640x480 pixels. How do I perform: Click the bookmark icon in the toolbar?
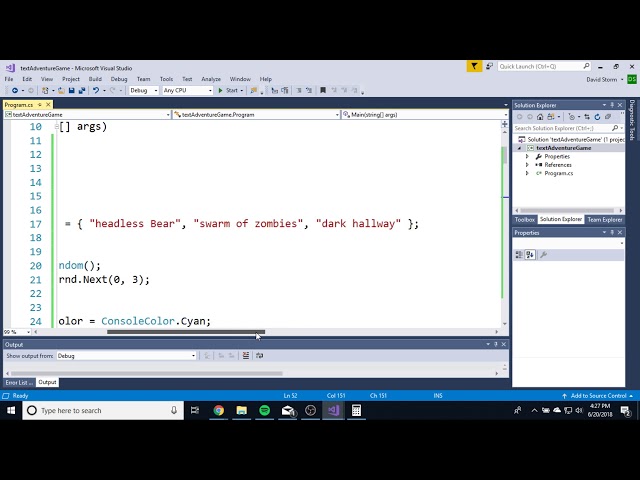pyautogui.click(x=323, y=90)
